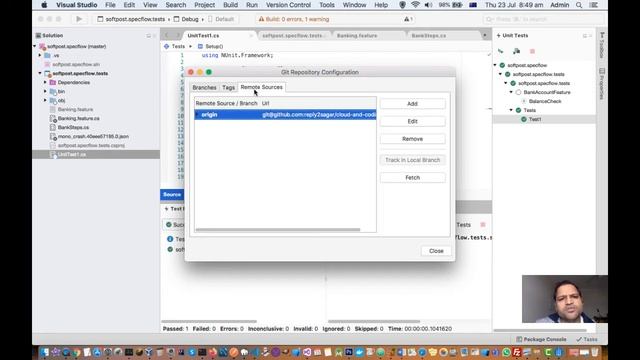Expand the .vs folder in Solution

(40, 56)
